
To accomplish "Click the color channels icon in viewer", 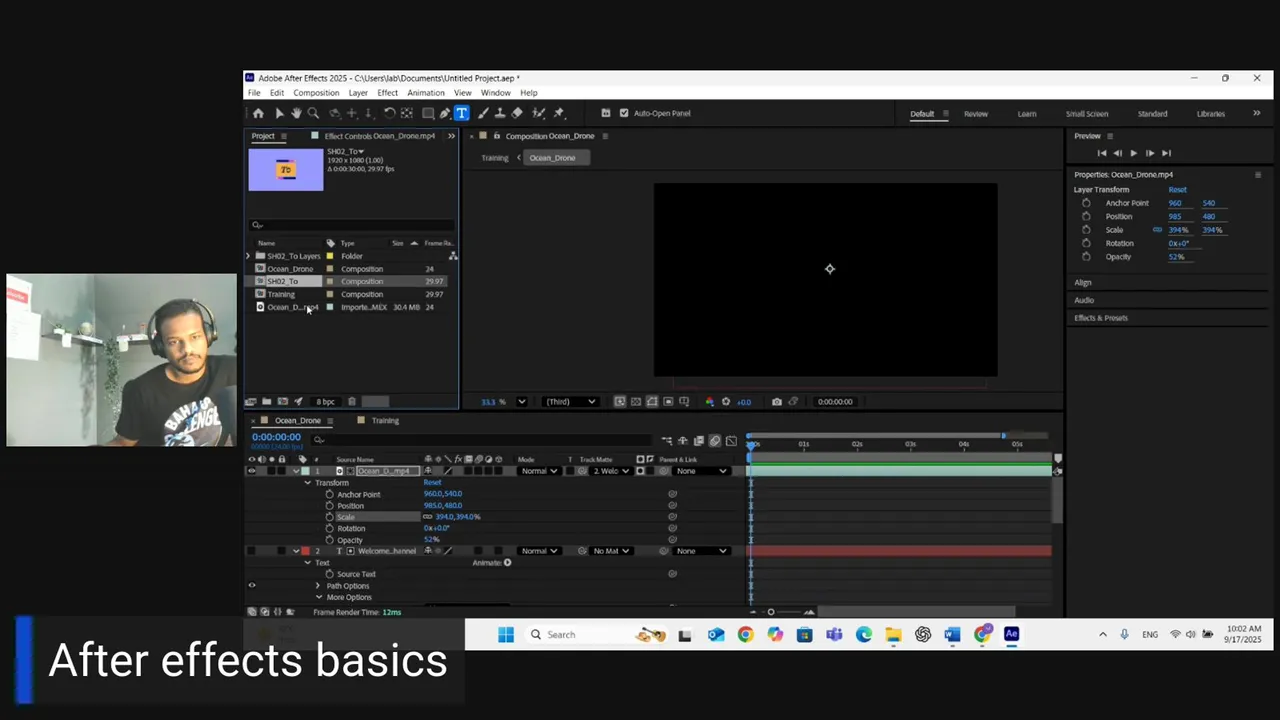I will click(709, 402).
